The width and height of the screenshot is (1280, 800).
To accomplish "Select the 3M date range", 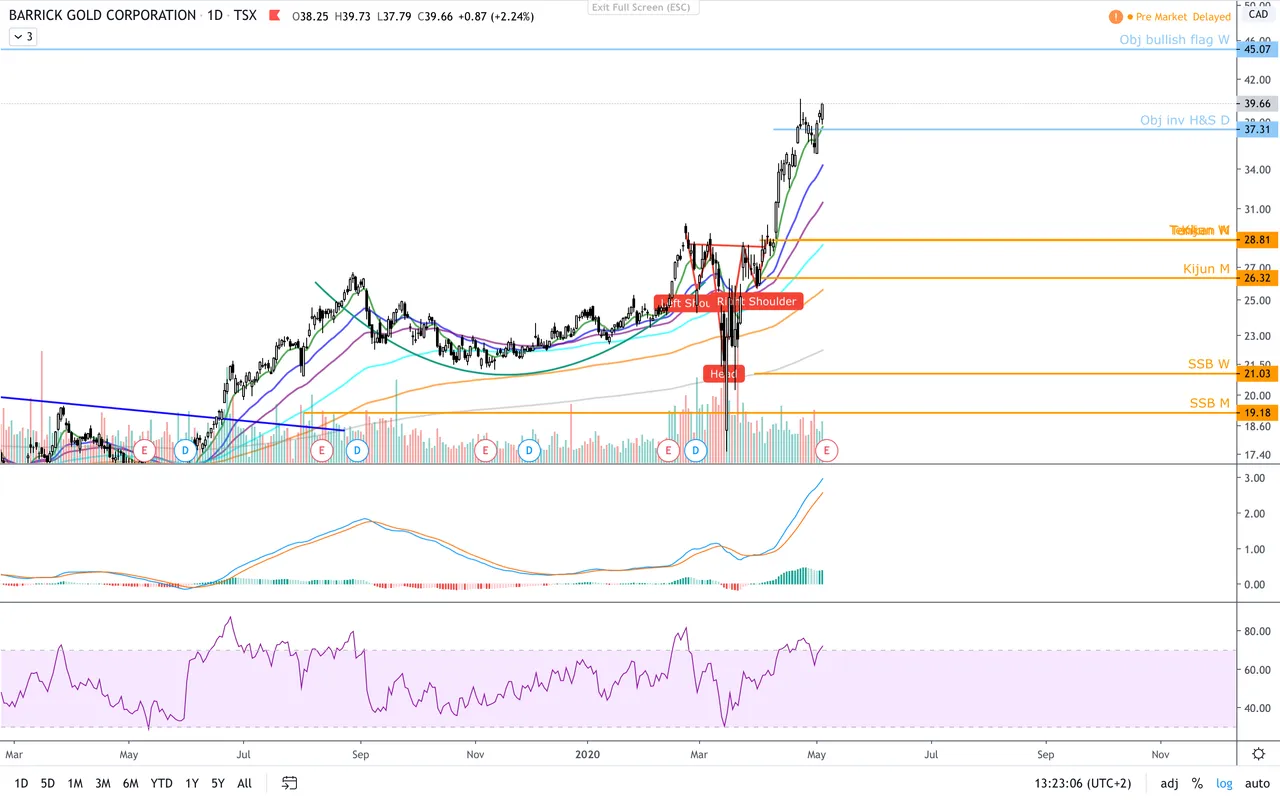I will tap(103, 783).
